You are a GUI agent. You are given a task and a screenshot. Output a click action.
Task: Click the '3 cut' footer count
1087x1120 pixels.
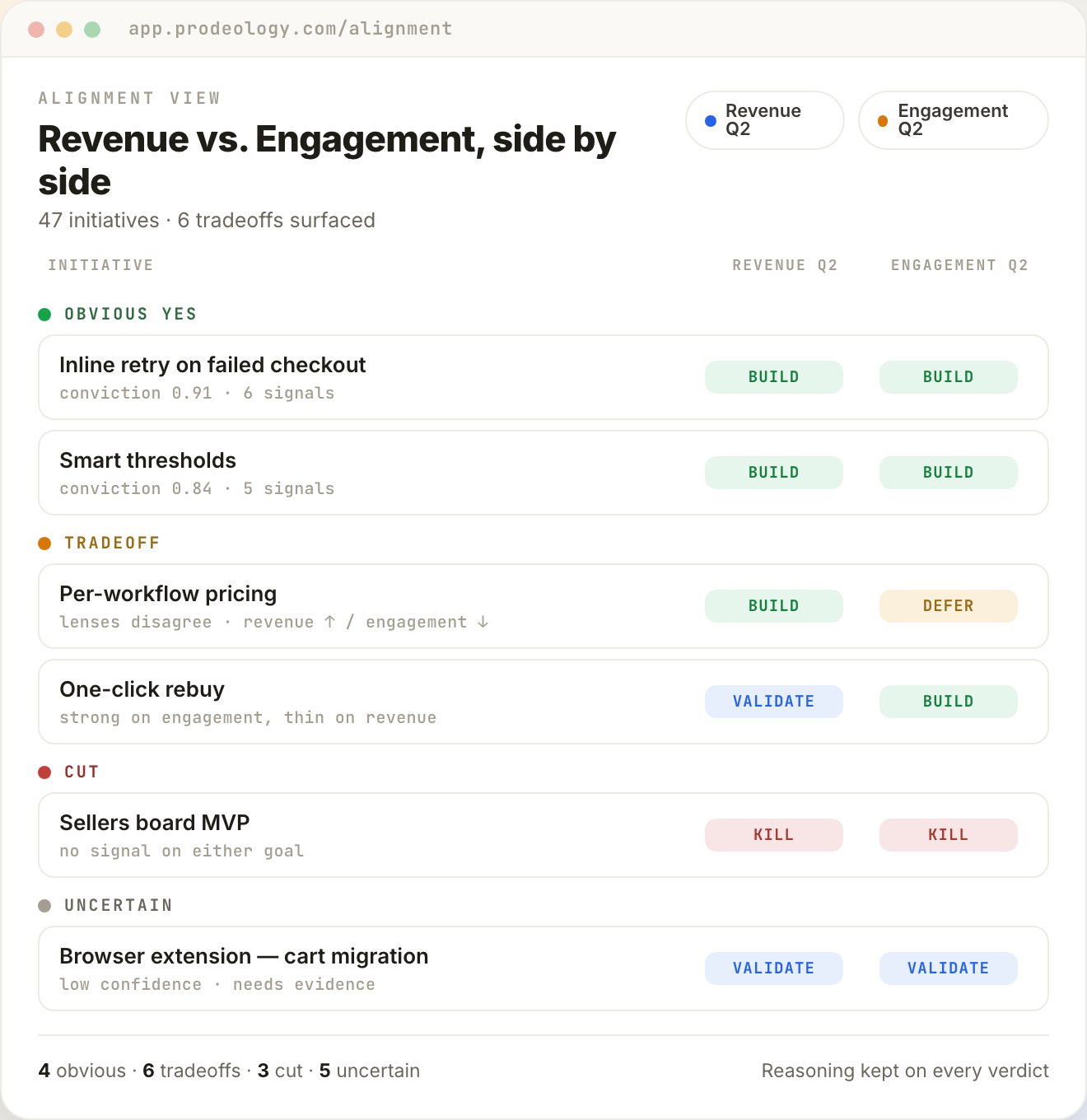(280, 1071)
